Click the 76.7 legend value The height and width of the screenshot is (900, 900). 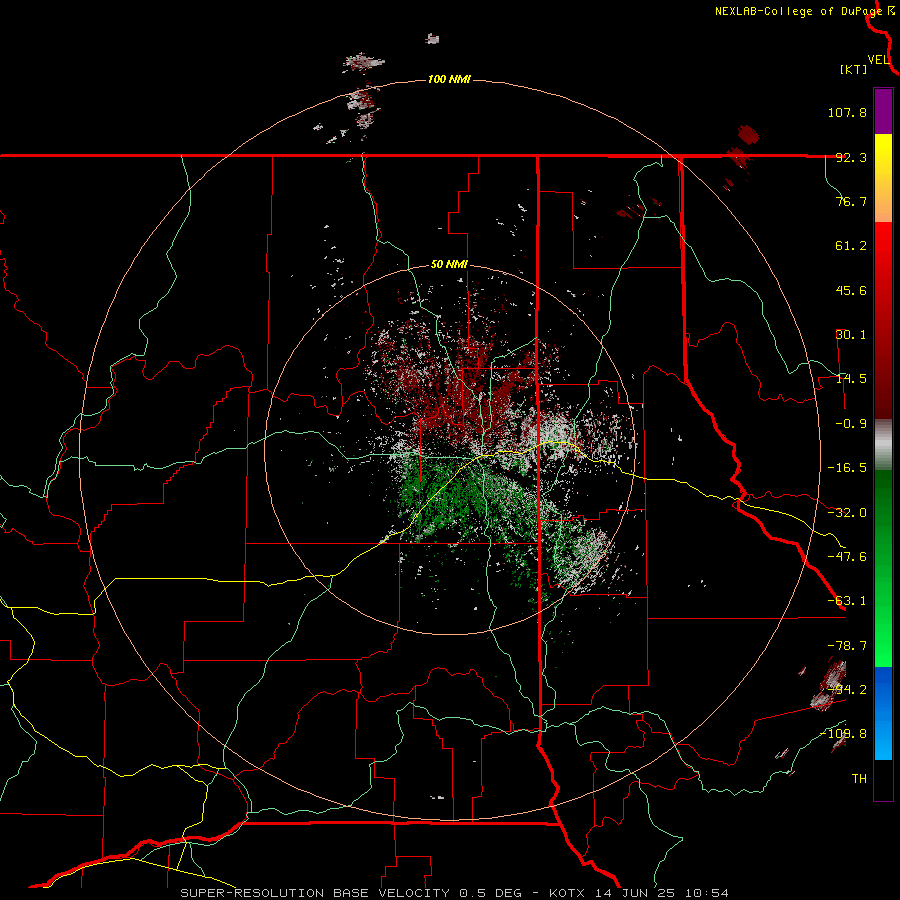pyautogui.click(x=851, y=201)
